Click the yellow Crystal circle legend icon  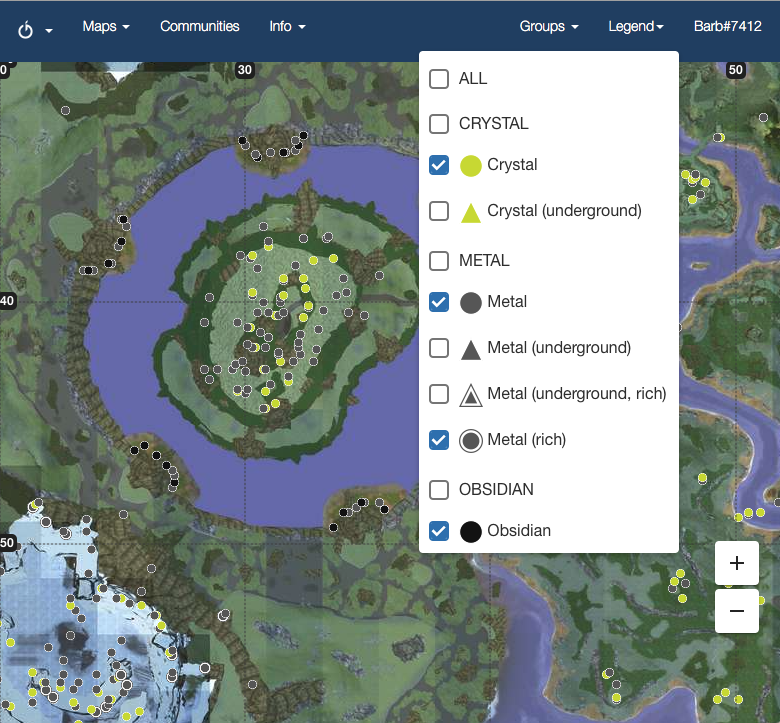click(x=471, y=166)
